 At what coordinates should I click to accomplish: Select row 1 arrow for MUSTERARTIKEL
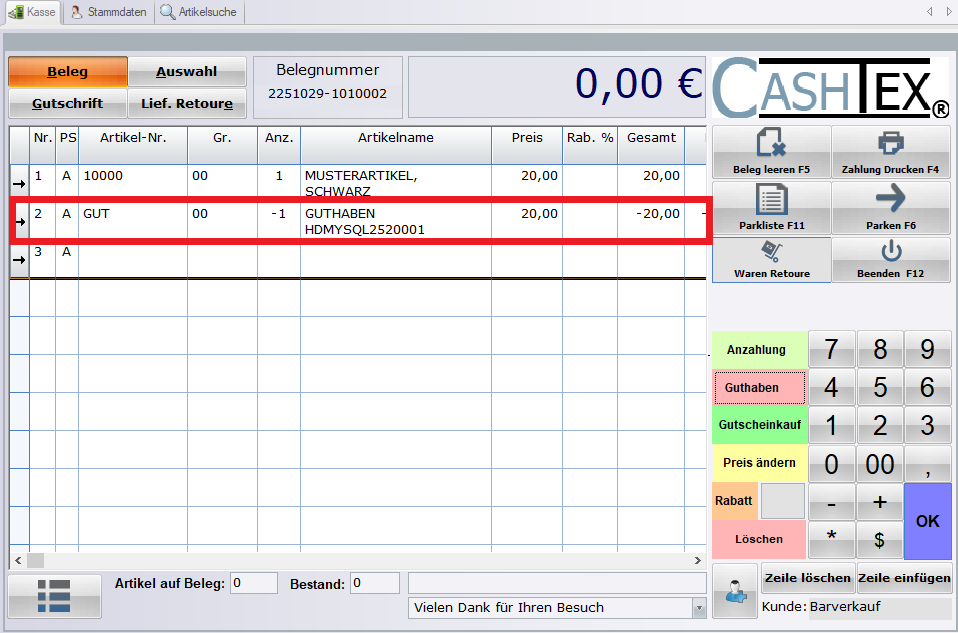coord(19,182)
